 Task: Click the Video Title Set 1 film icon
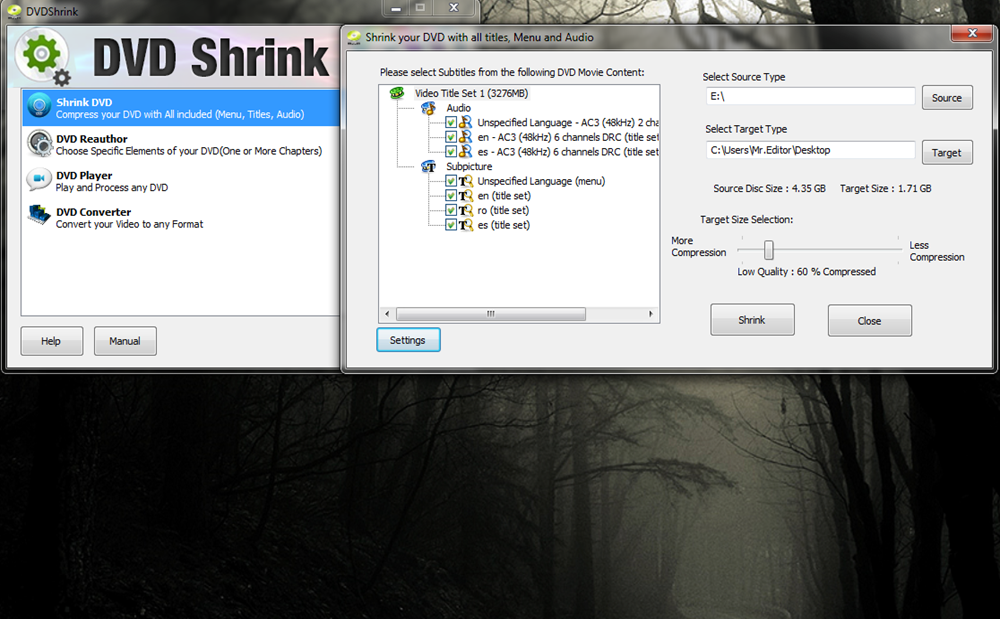pyautogui.click(x=397, y=93)
